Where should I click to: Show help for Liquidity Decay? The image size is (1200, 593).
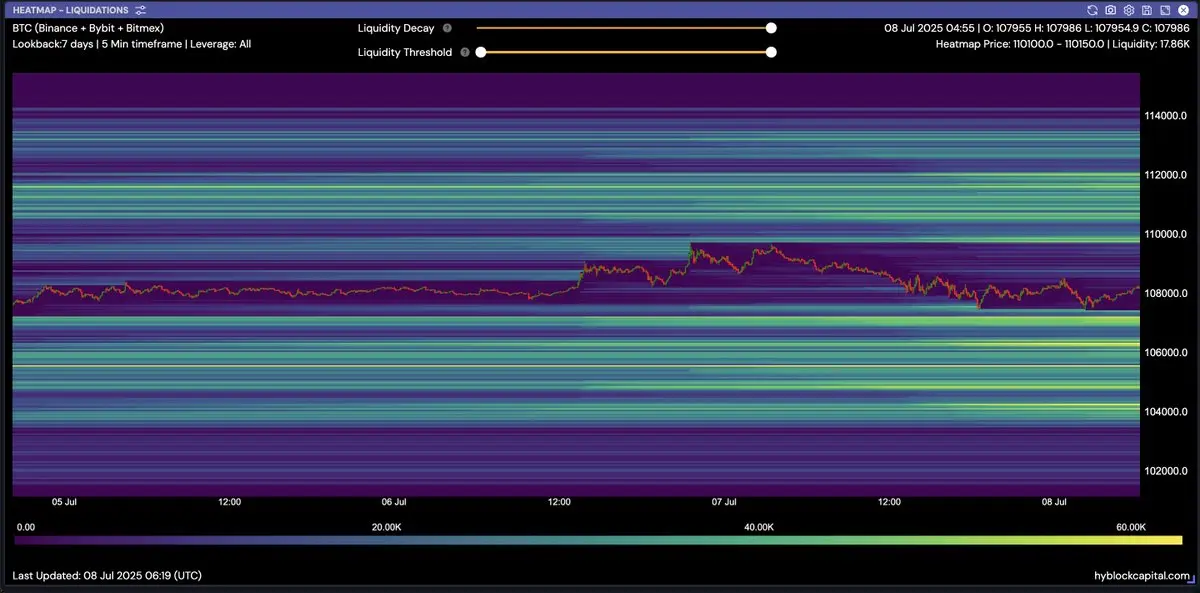coord(447,29)
